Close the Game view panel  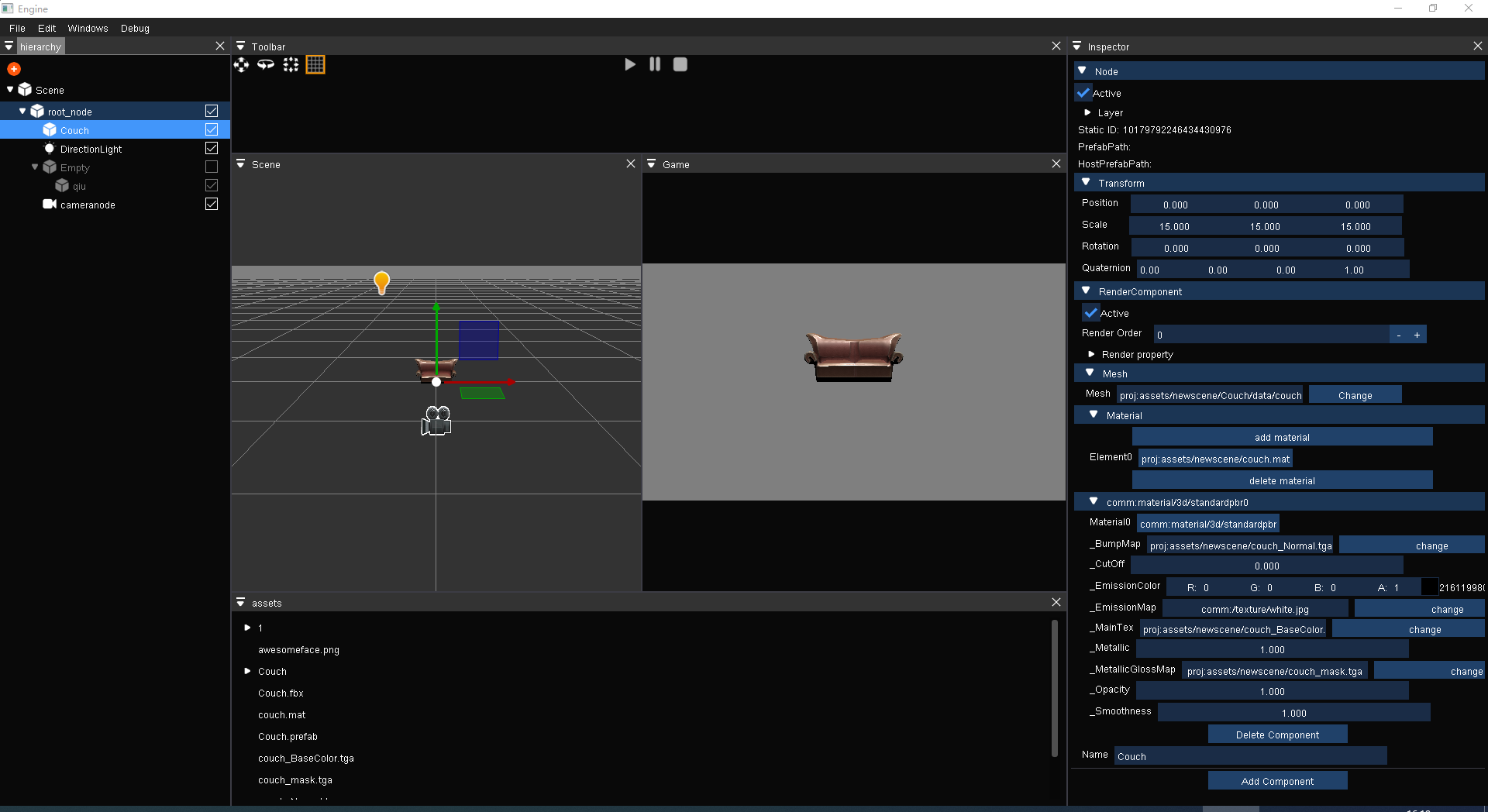[1056, 164]
